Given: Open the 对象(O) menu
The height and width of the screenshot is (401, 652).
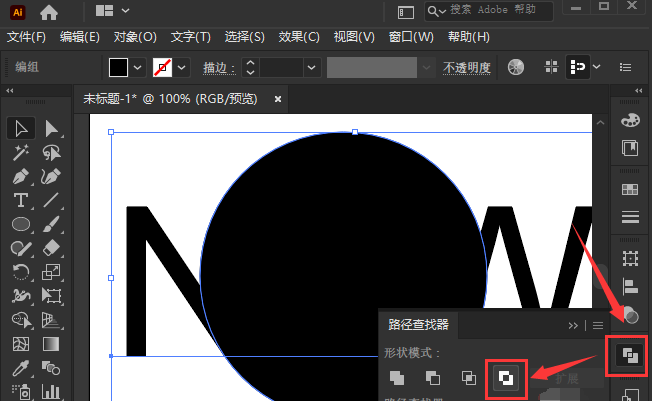Looking at the screenshot, I should click(x=135, y=37).
